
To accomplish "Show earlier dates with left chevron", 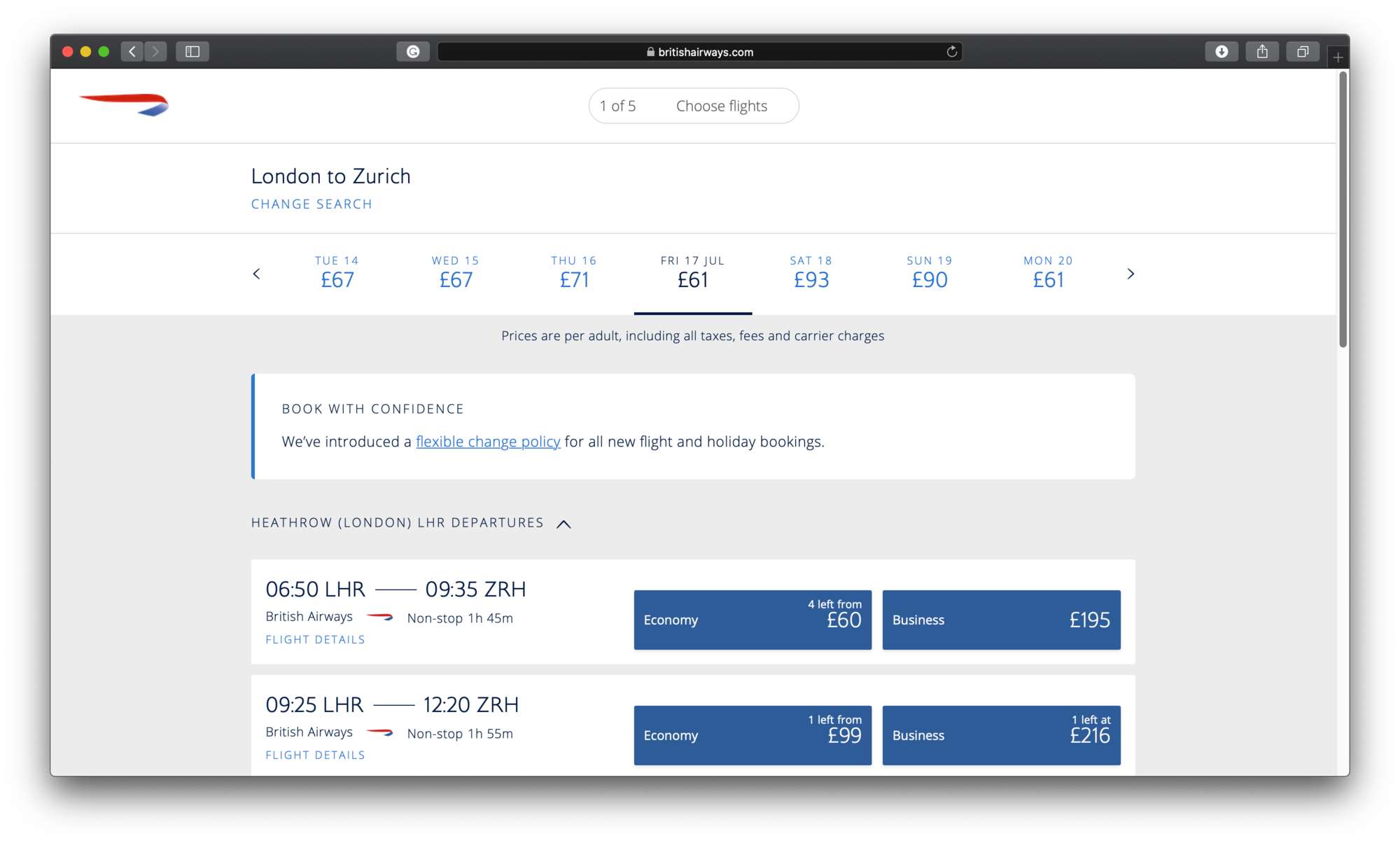I will (256, 274).
